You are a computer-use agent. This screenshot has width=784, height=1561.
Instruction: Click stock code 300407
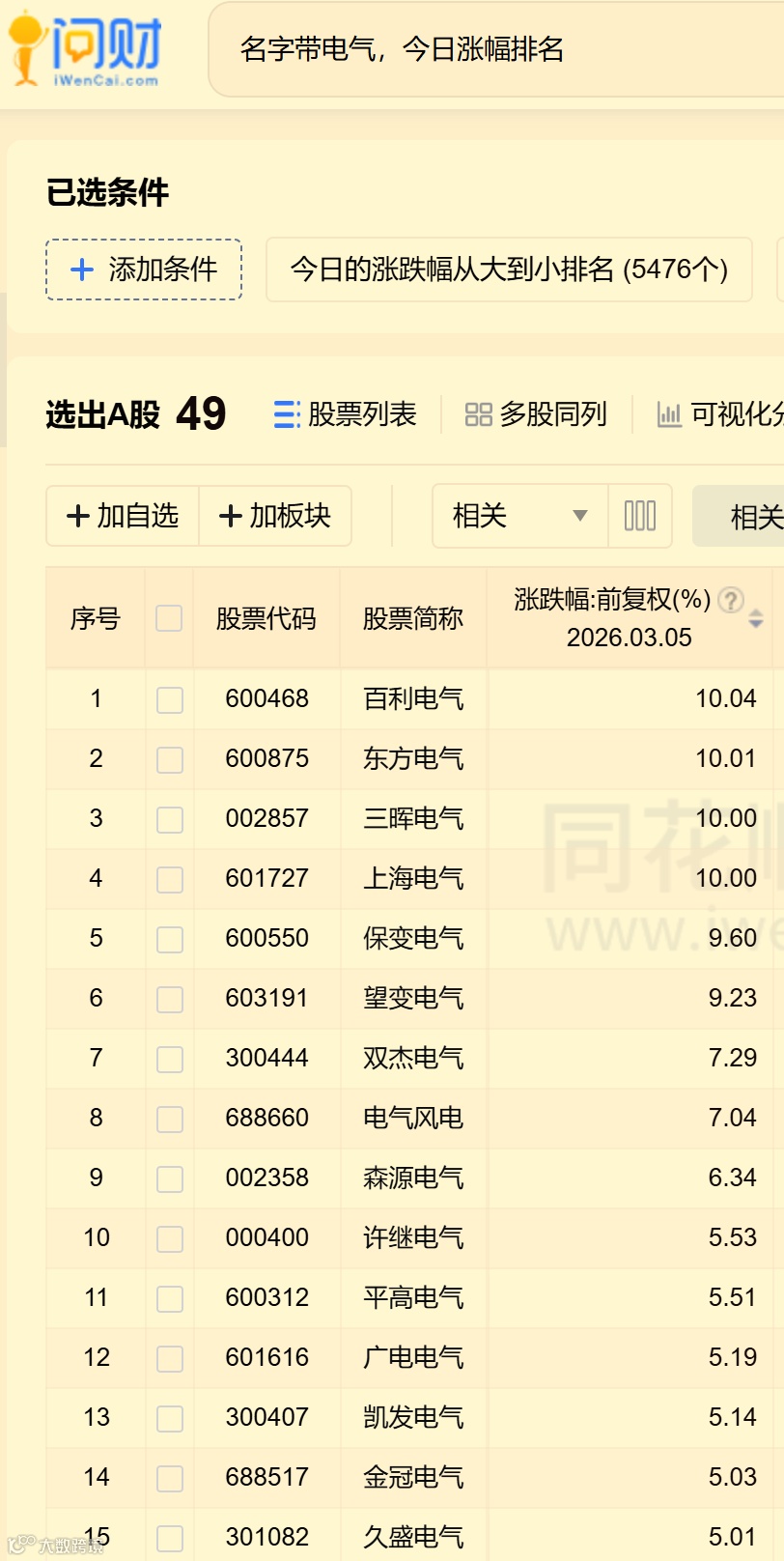point(267,1417)
